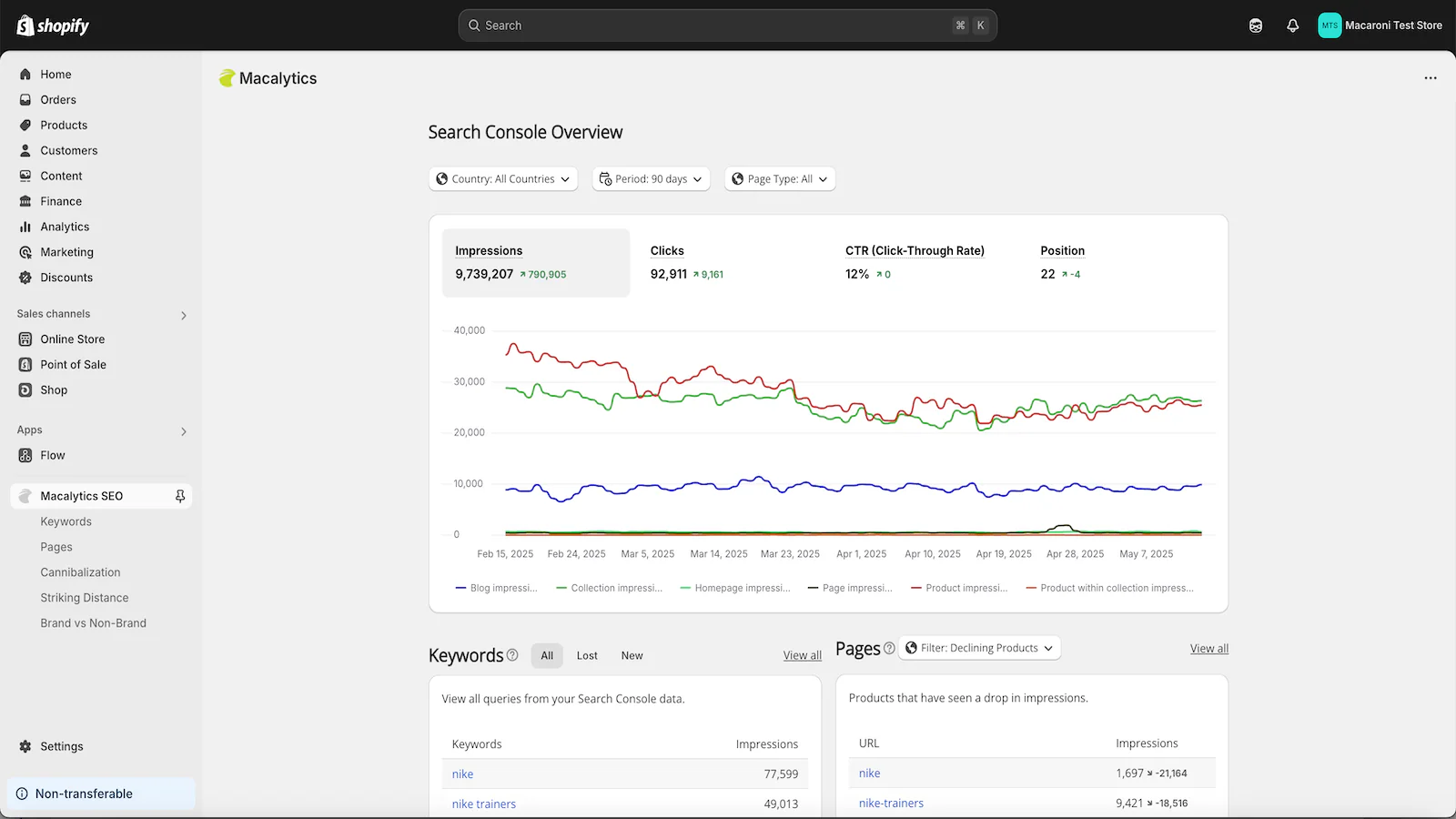Click the Customers person icon
1456x819 pixels.
tap(25, 151)
